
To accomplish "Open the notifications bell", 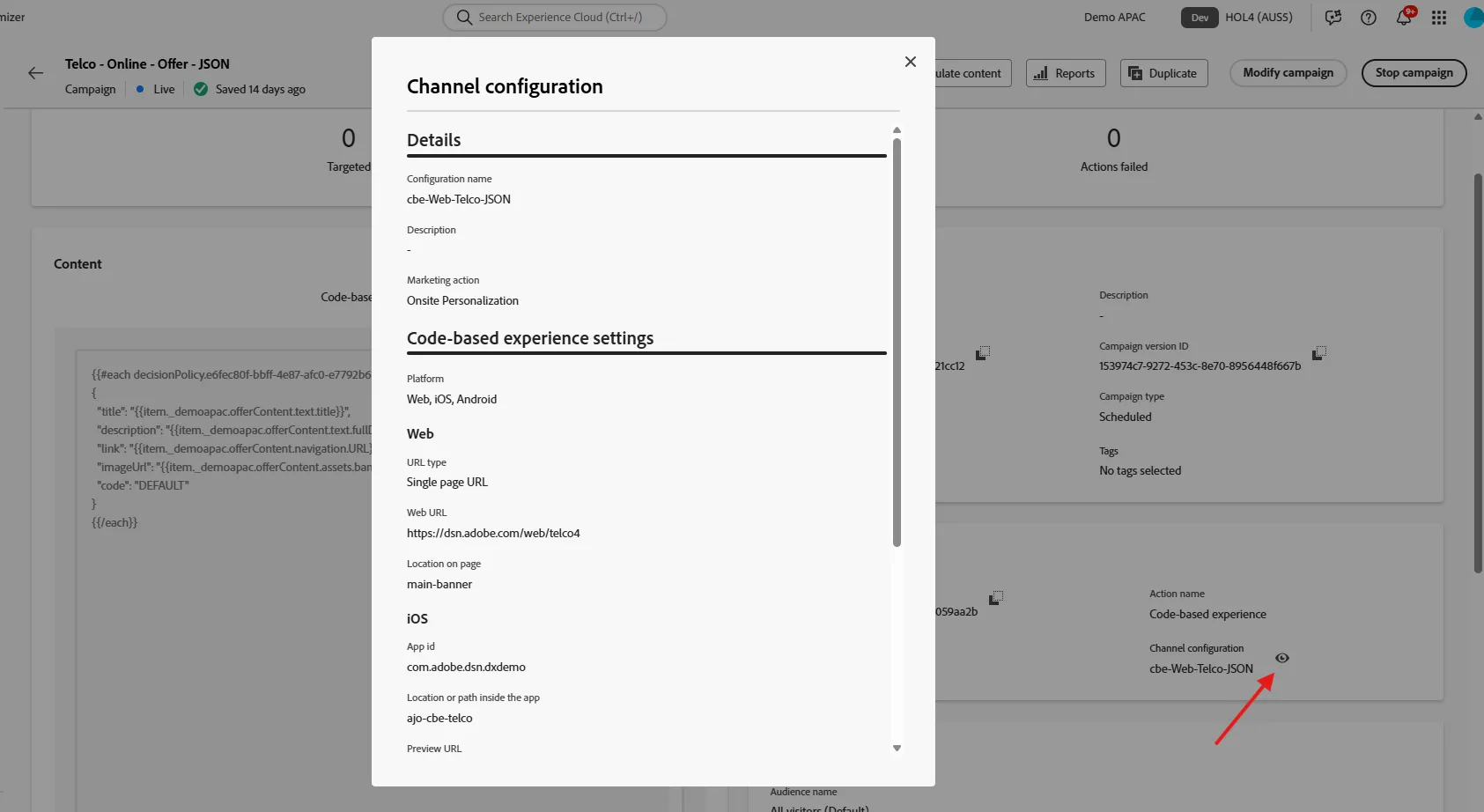I will pos(1404,17).
